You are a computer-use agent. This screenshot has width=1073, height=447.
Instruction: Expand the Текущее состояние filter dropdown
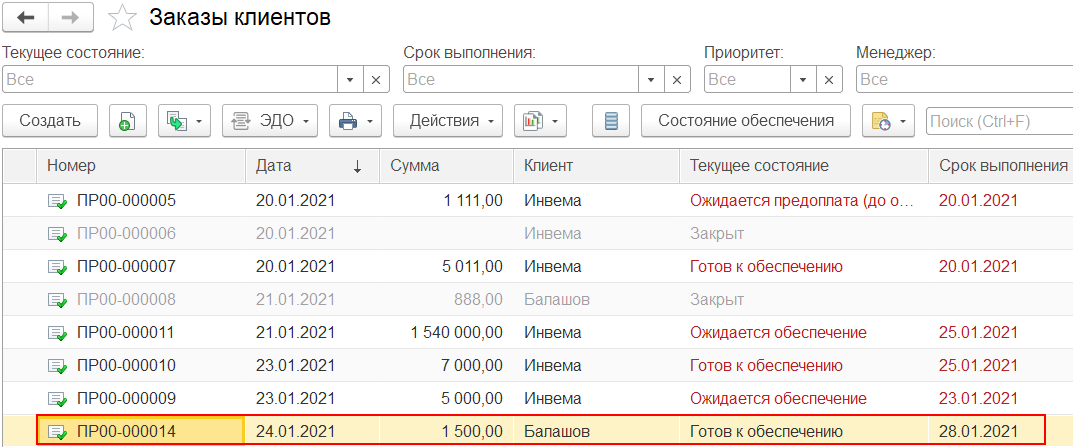(350, 79)
